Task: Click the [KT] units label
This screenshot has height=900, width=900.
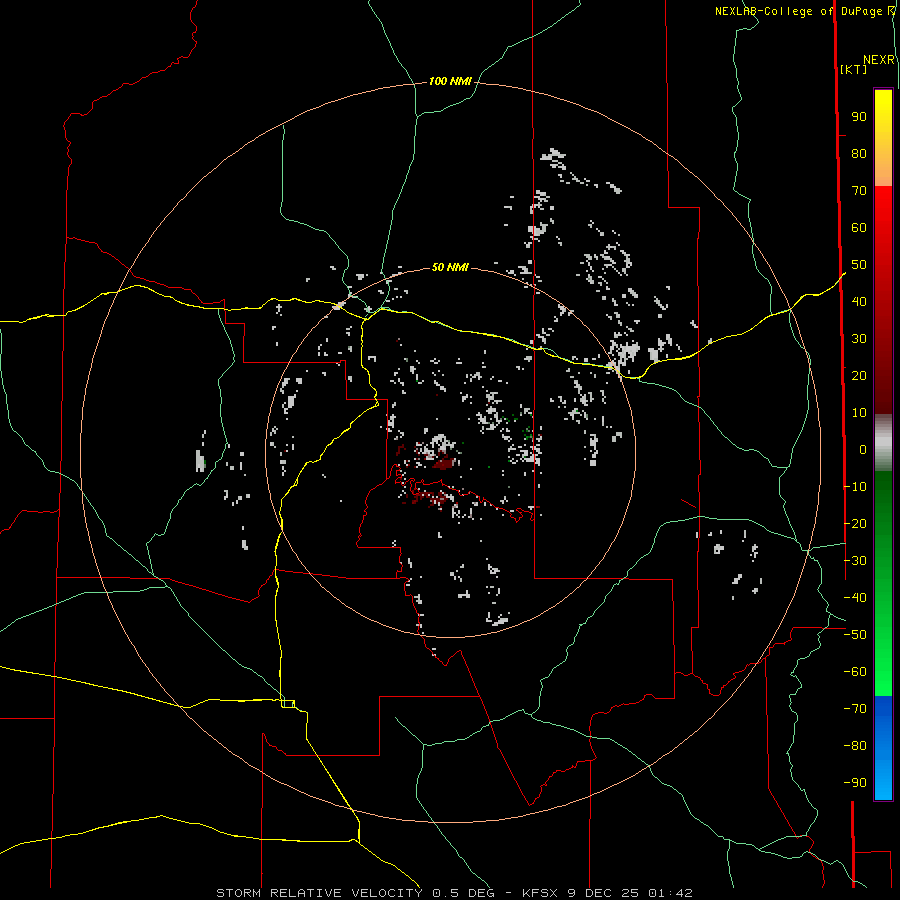Action: 853,69
